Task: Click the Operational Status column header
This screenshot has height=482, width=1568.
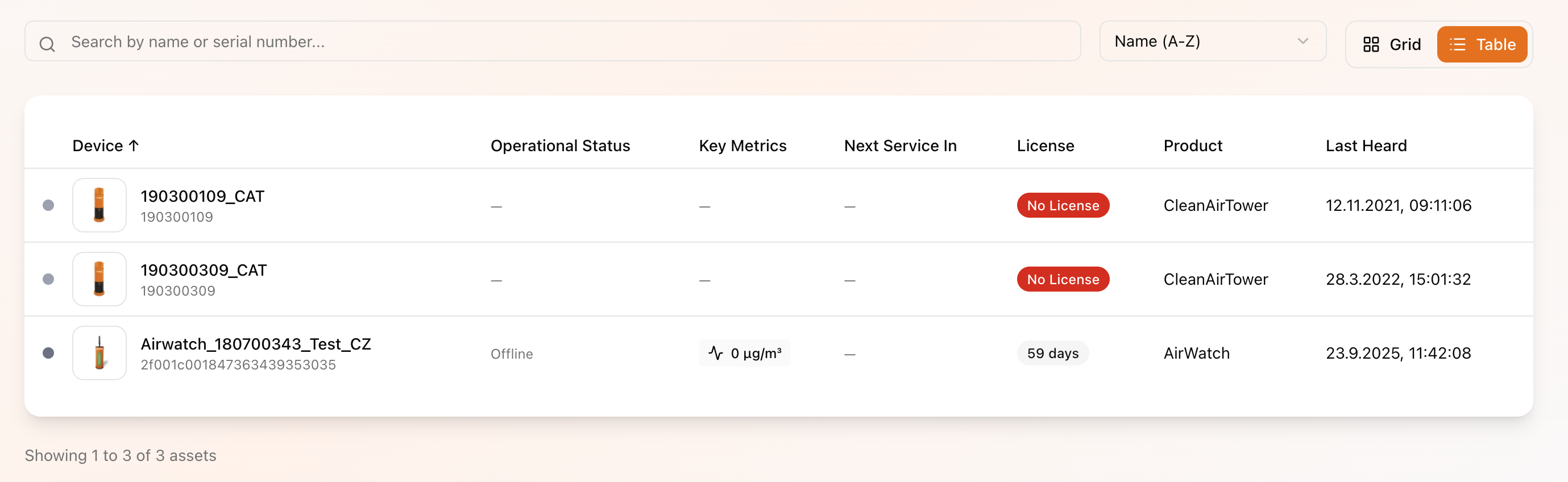Action: [x=560, y=146]
